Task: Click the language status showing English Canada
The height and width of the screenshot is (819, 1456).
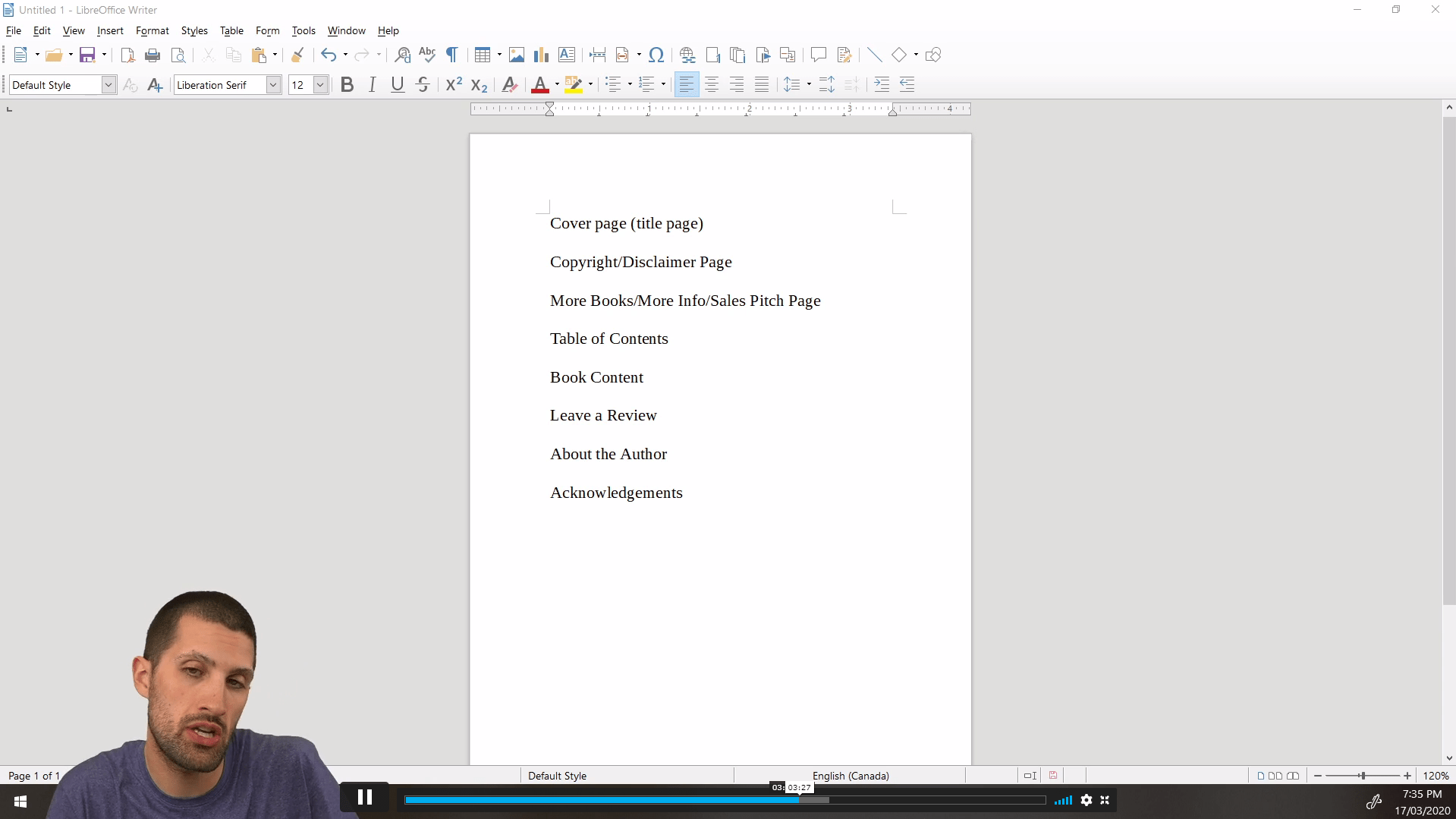Action: [851, 776]
